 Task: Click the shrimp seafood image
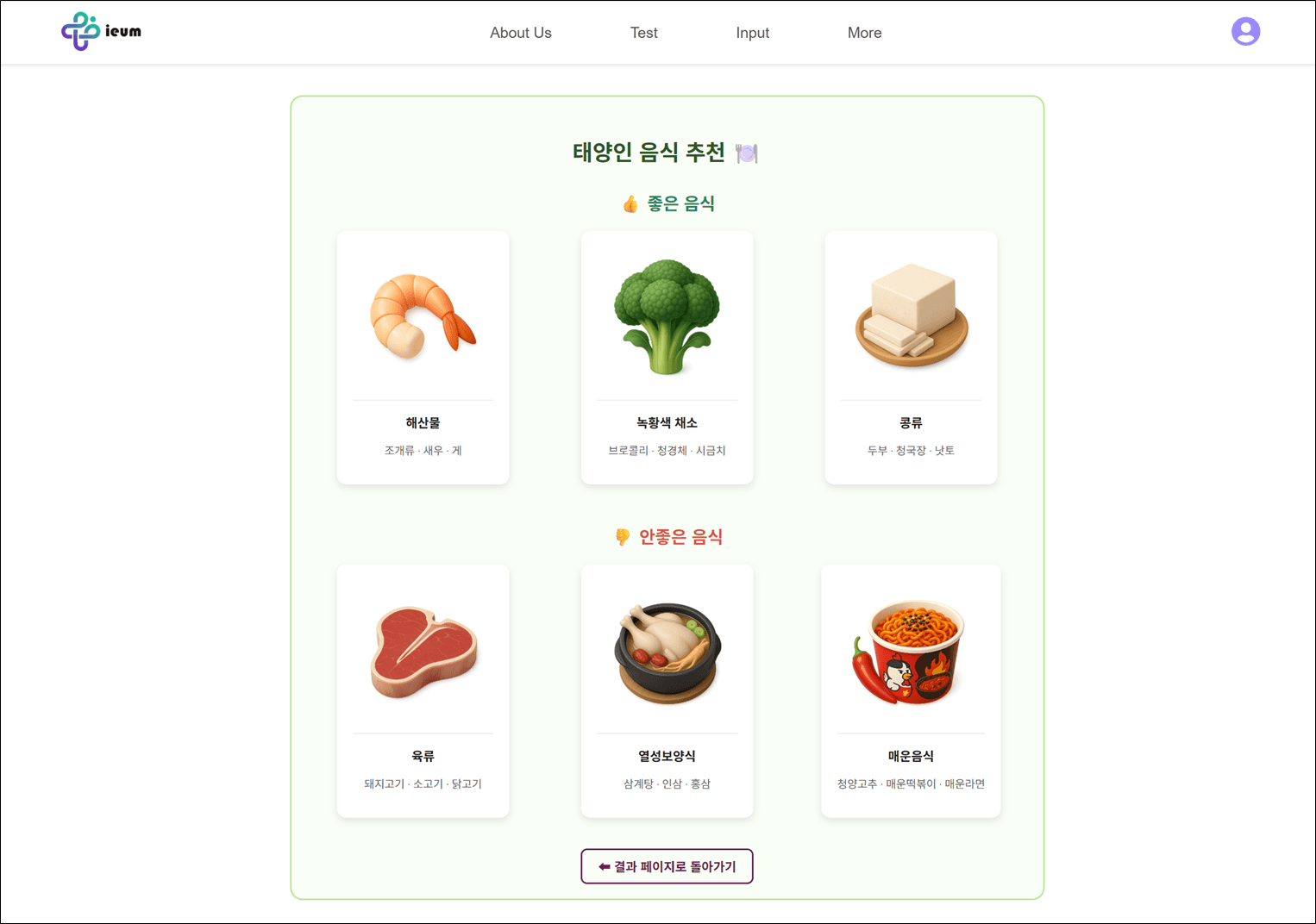[423, 316]
